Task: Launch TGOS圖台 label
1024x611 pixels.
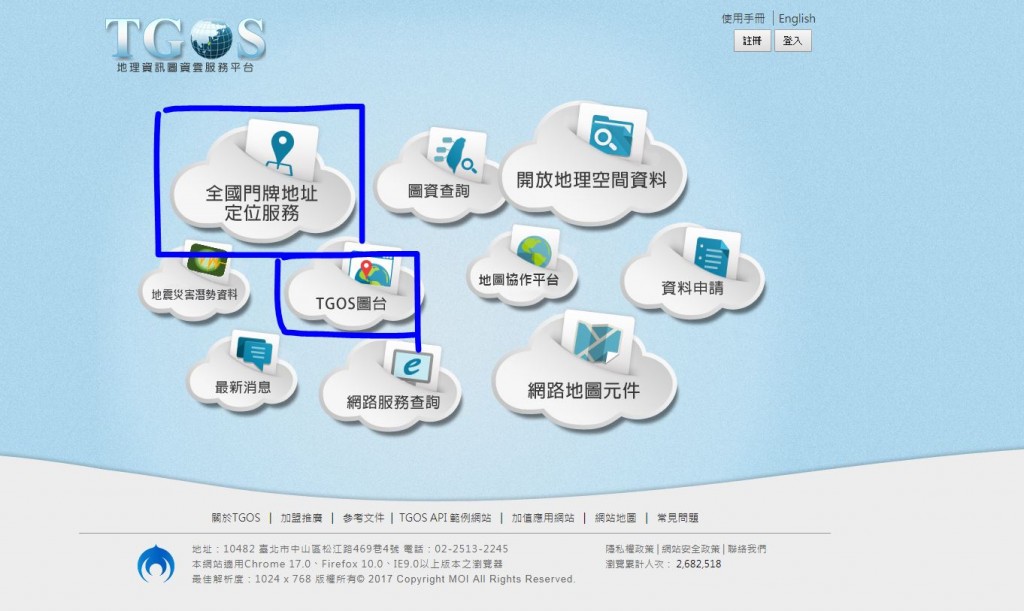Action: tap(351, 304)
